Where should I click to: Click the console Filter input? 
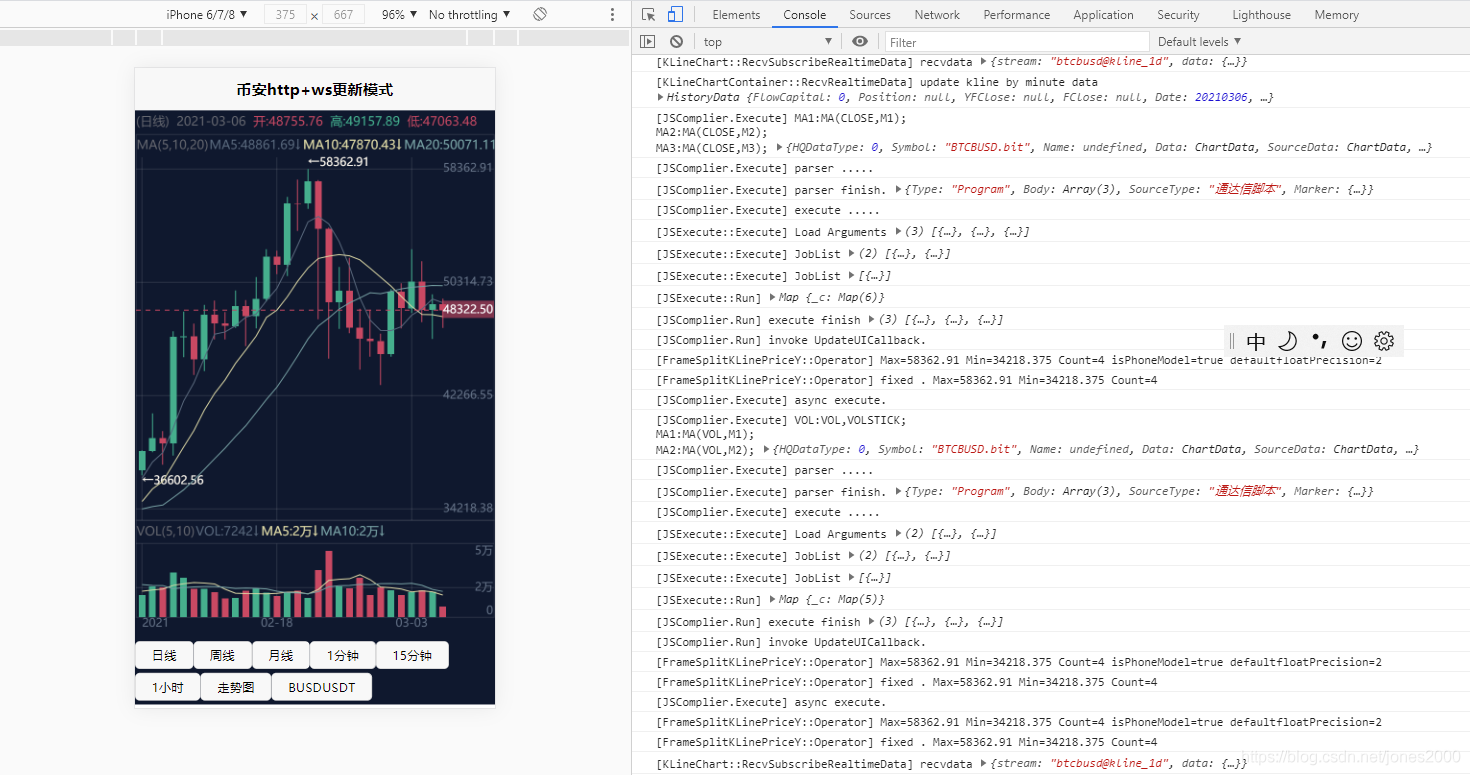pos(1017,41)
